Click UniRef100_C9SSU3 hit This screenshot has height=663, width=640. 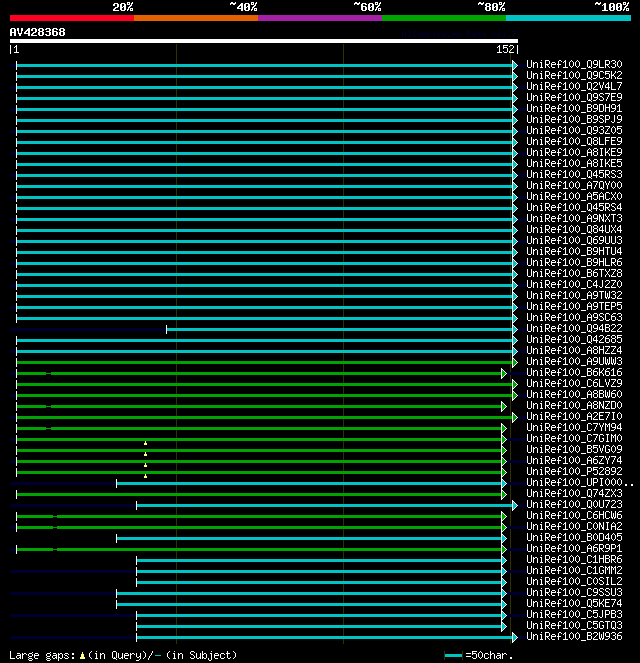tap(574, 592)
